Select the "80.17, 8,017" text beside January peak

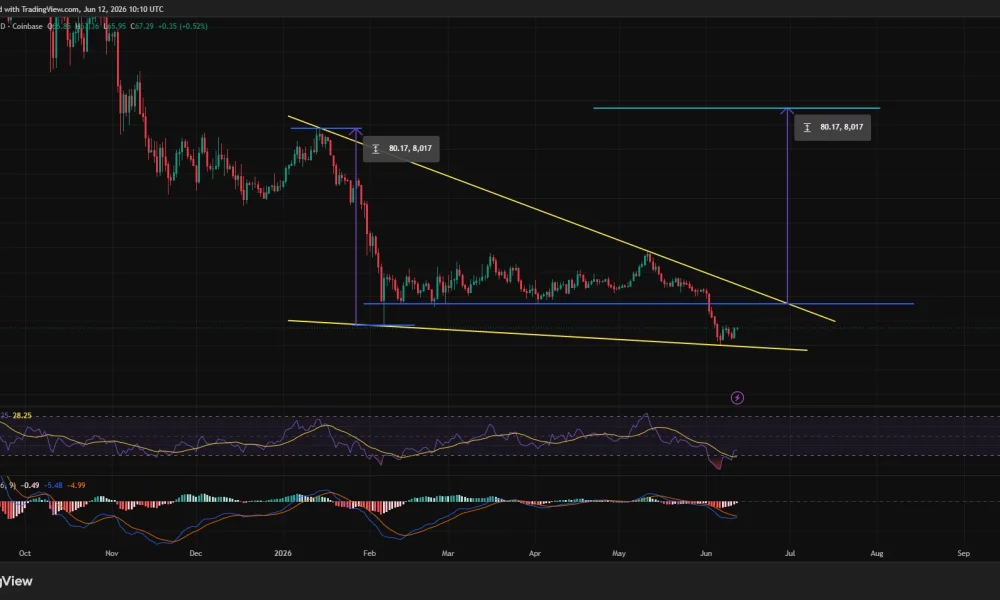point(410,149)
